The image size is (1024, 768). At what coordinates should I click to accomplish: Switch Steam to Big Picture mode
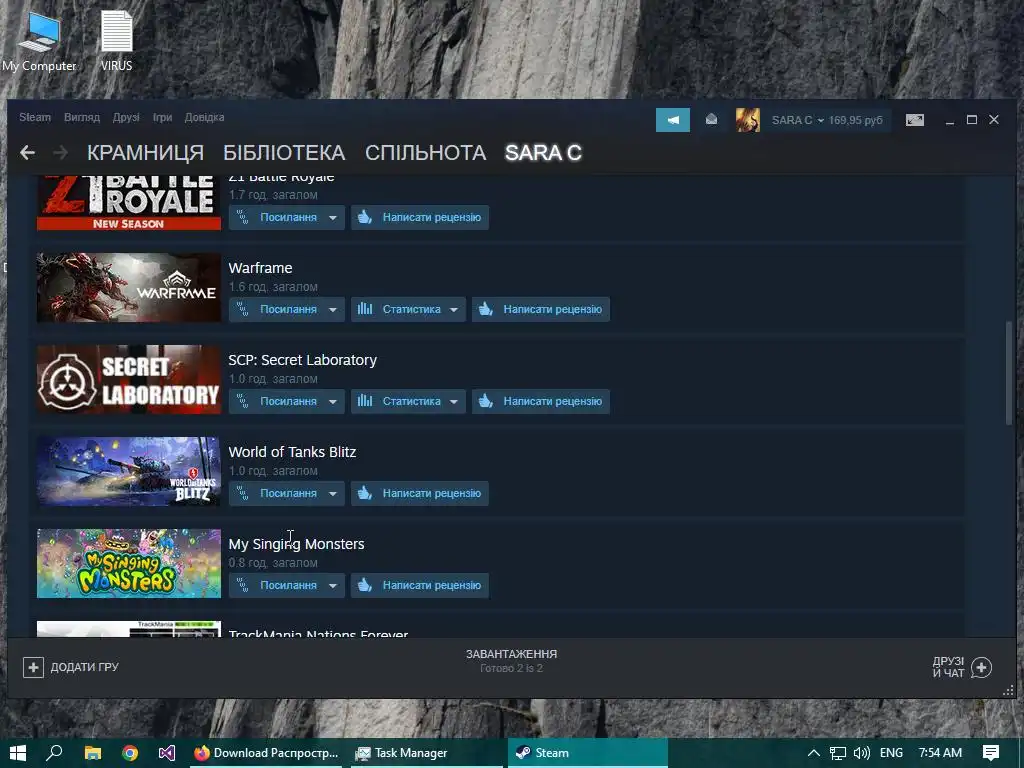(x=914, y=120)
